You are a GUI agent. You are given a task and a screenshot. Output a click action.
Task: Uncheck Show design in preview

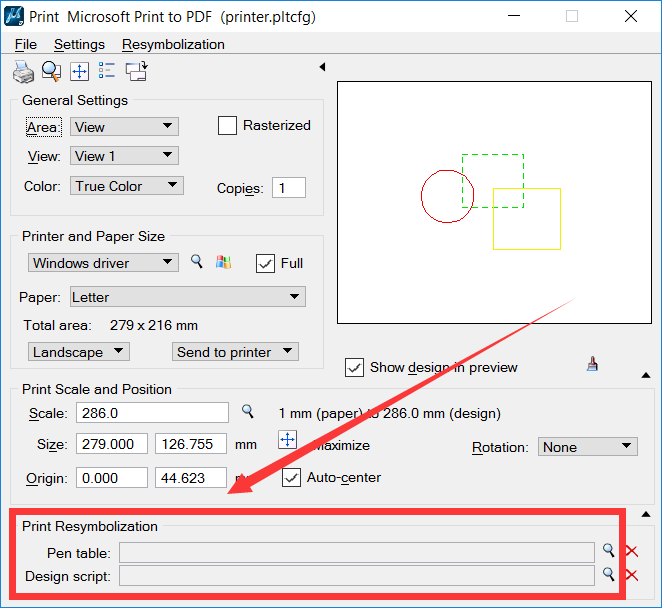tap(354, 367)
